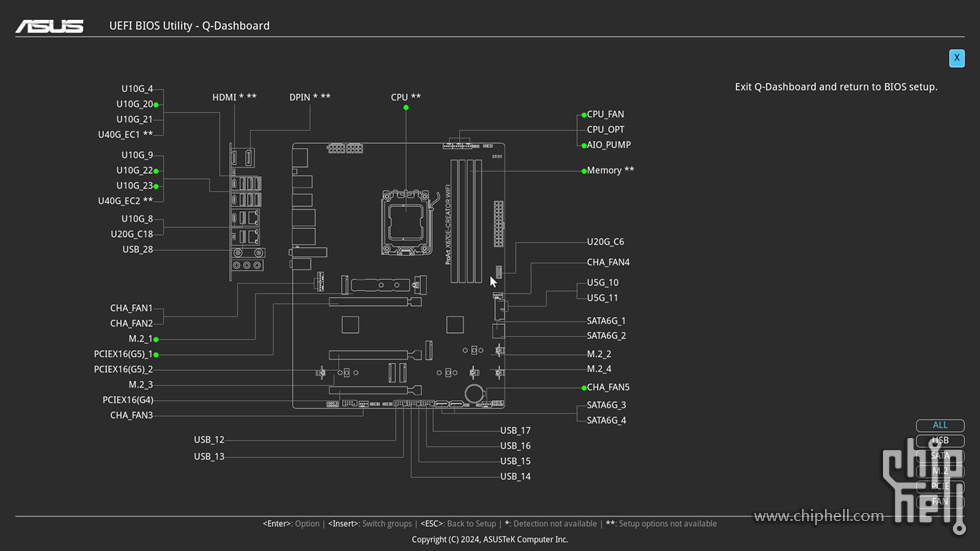The width and height of the screenshot is (980, 551).
Task: Select the ALL filter button
Action: click(939, 425)
